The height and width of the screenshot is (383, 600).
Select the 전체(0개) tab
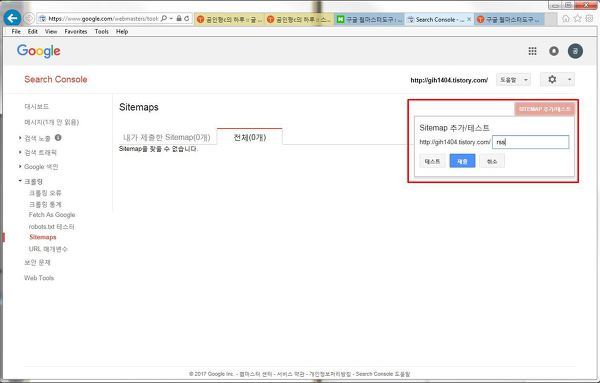(x=249, y=137)
